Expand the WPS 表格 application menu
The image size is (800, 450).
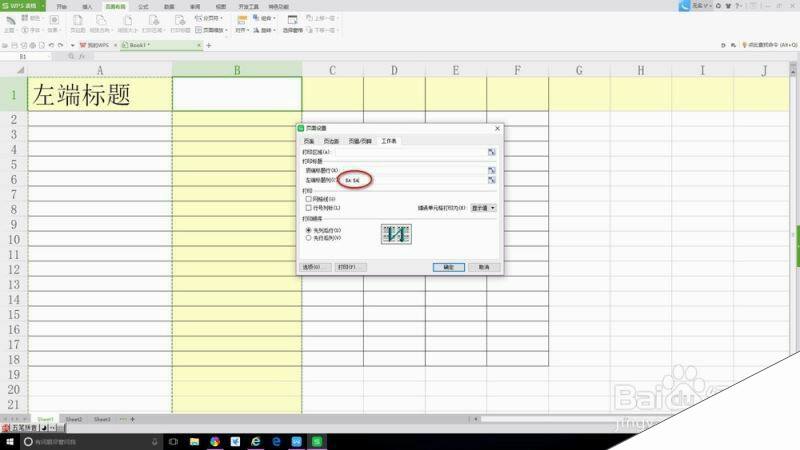[x=20, y=5]
